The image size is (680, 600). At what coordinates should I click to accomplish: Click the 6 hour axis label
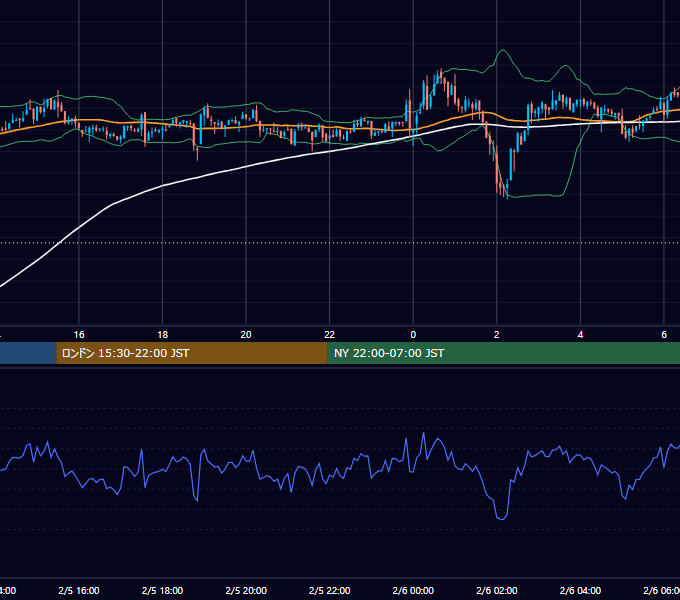(x=664, y=335)
